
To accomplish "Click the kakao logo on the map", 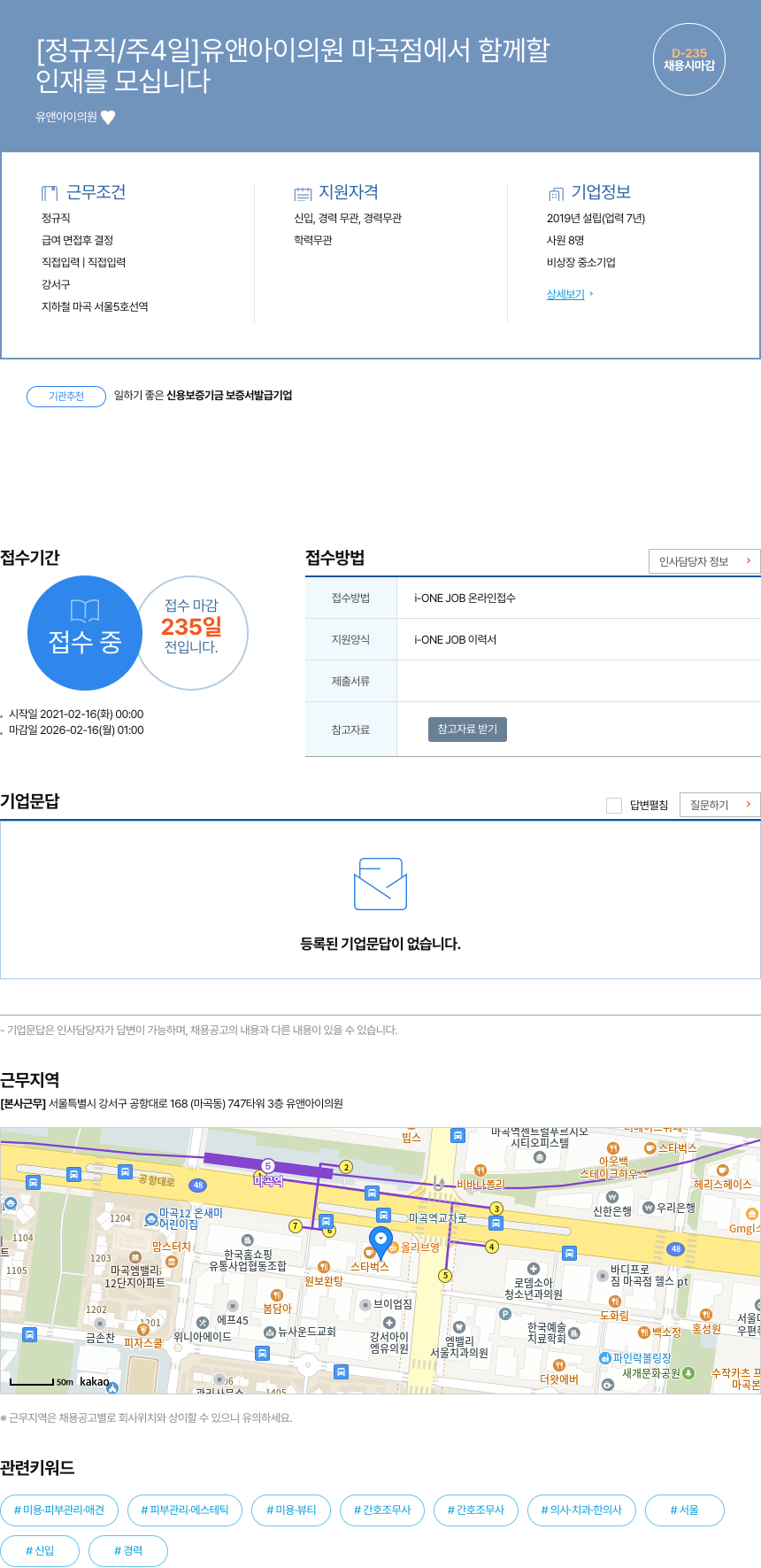I will (95, 1381).
